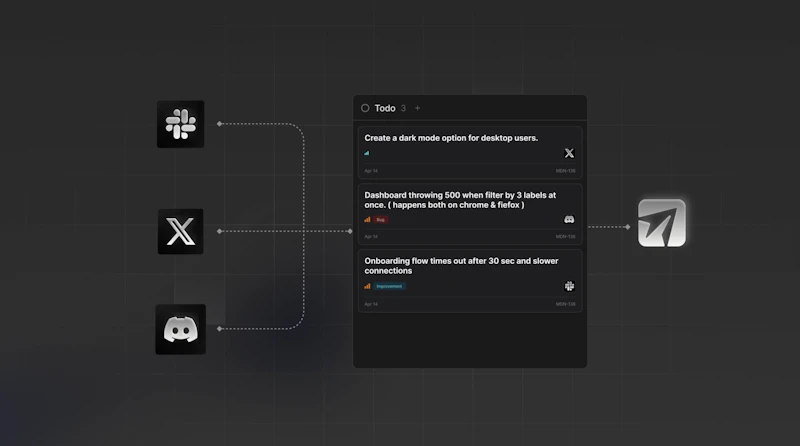The width and height of the screenshot is (800, 446).
Task: Click Apr 14 date on dark mode card
Action: point(371,171)
